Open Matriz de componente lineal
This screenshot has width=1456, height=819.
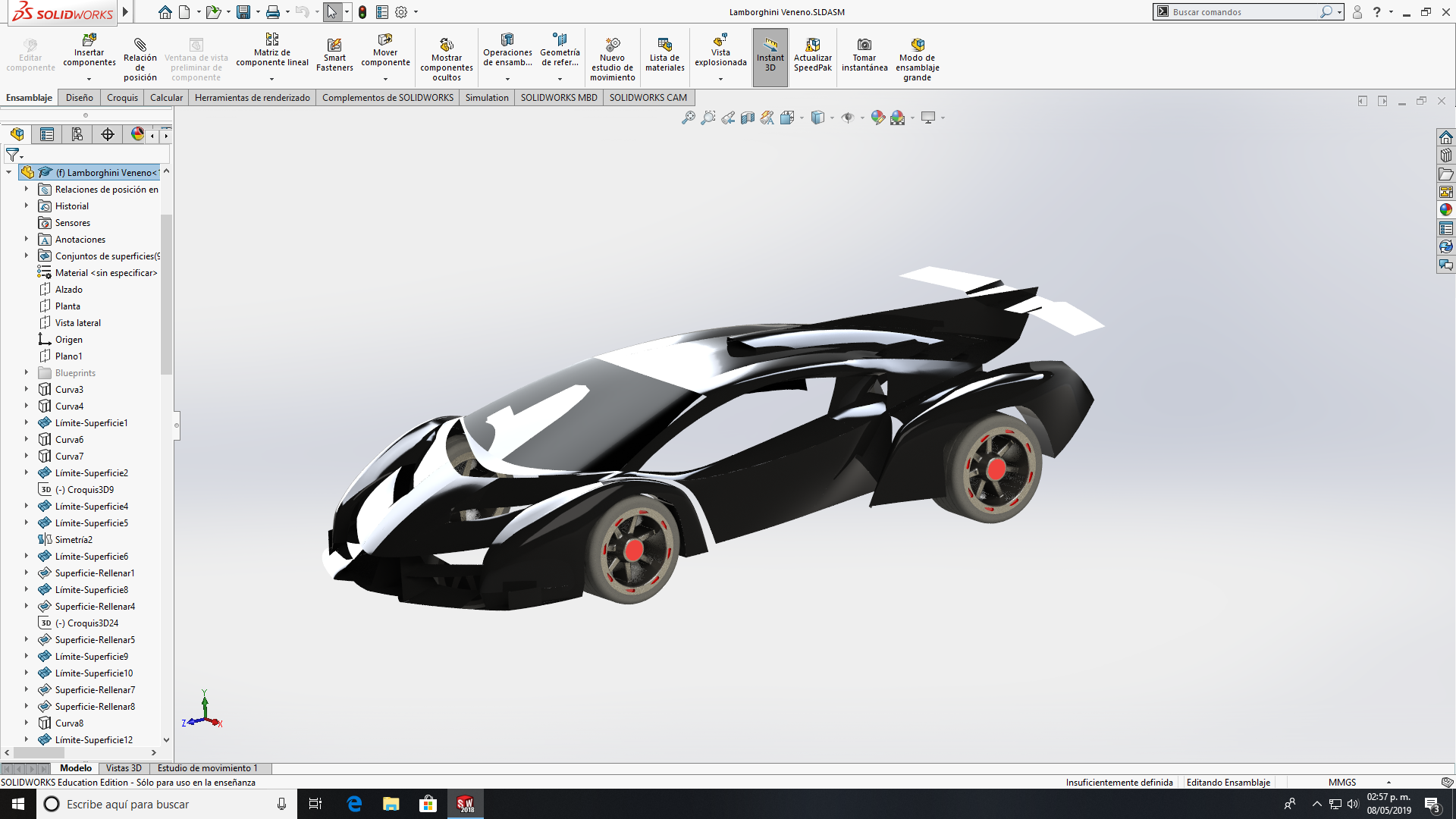tap(272, 51)
